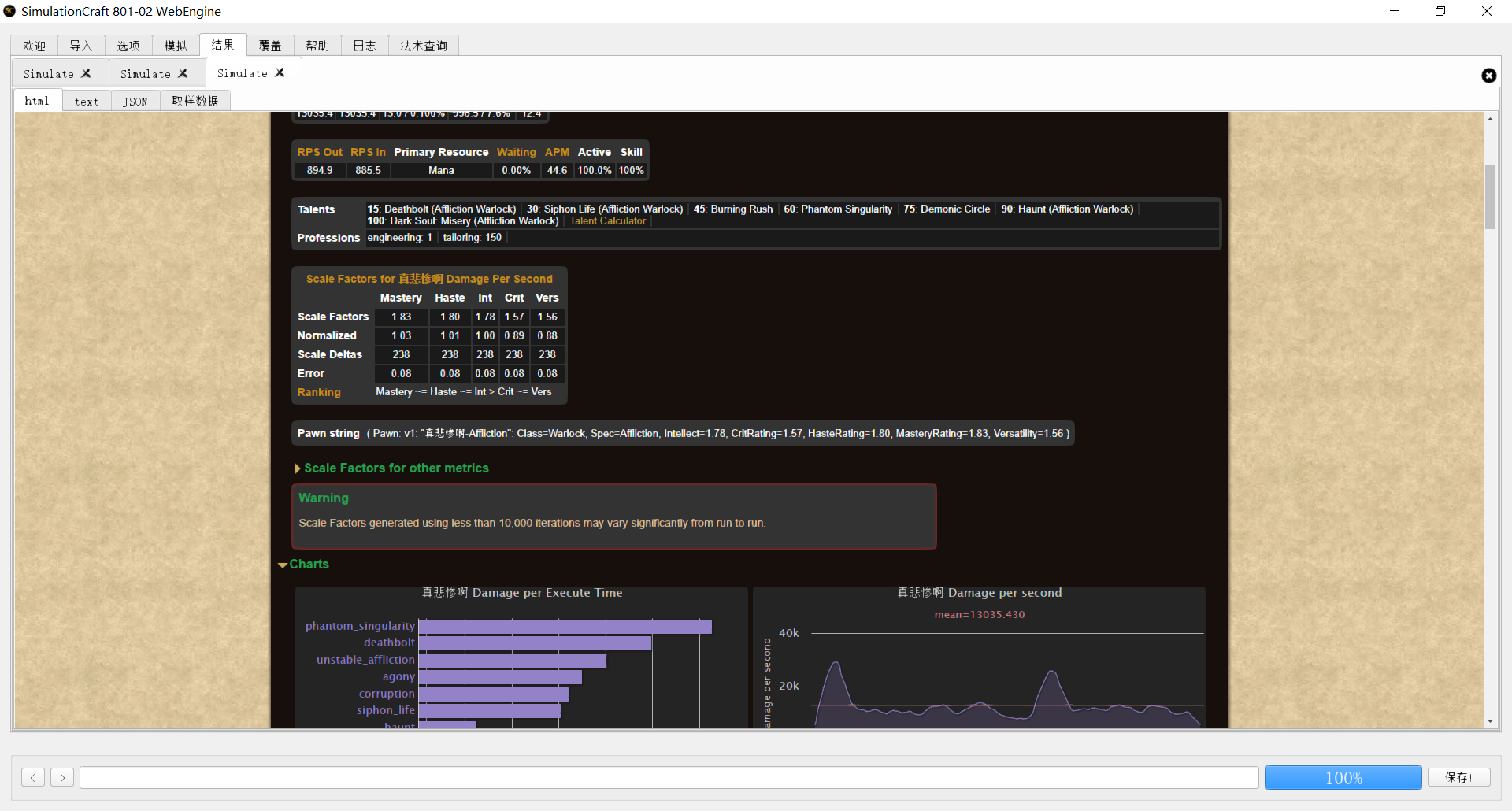
Task: Click the black circular close-all-tabs icon
Action: [x=1488, y=76]
